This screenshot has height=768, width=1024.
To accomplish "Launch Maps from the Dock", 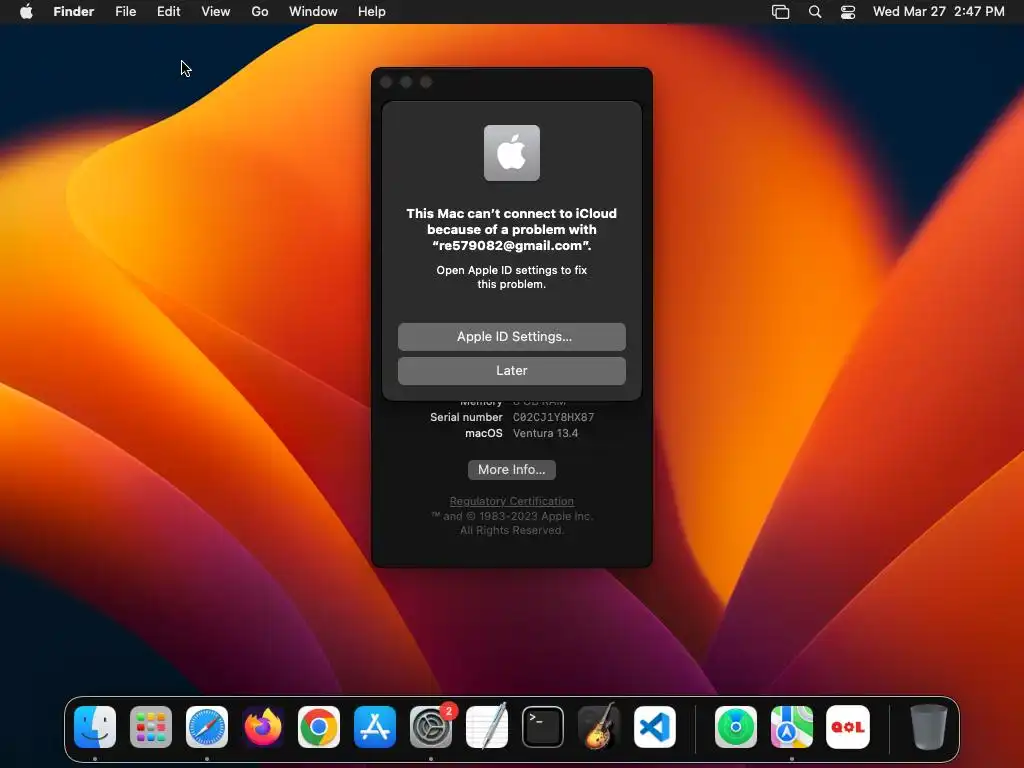I will click(x=792, y=727).
